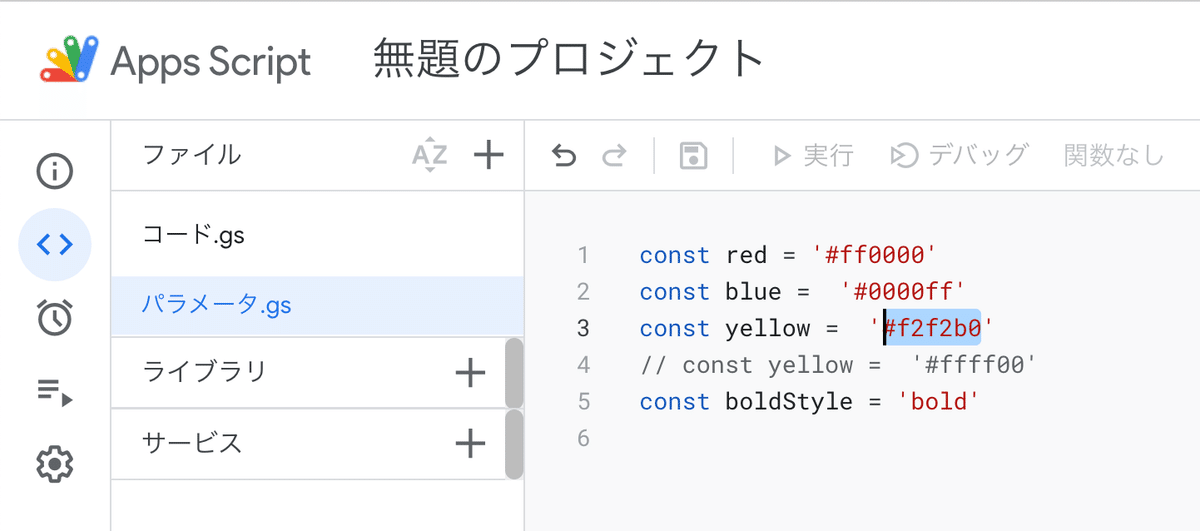
Task: Open Project Settings gear icon
Action: (x=55, y=464)
